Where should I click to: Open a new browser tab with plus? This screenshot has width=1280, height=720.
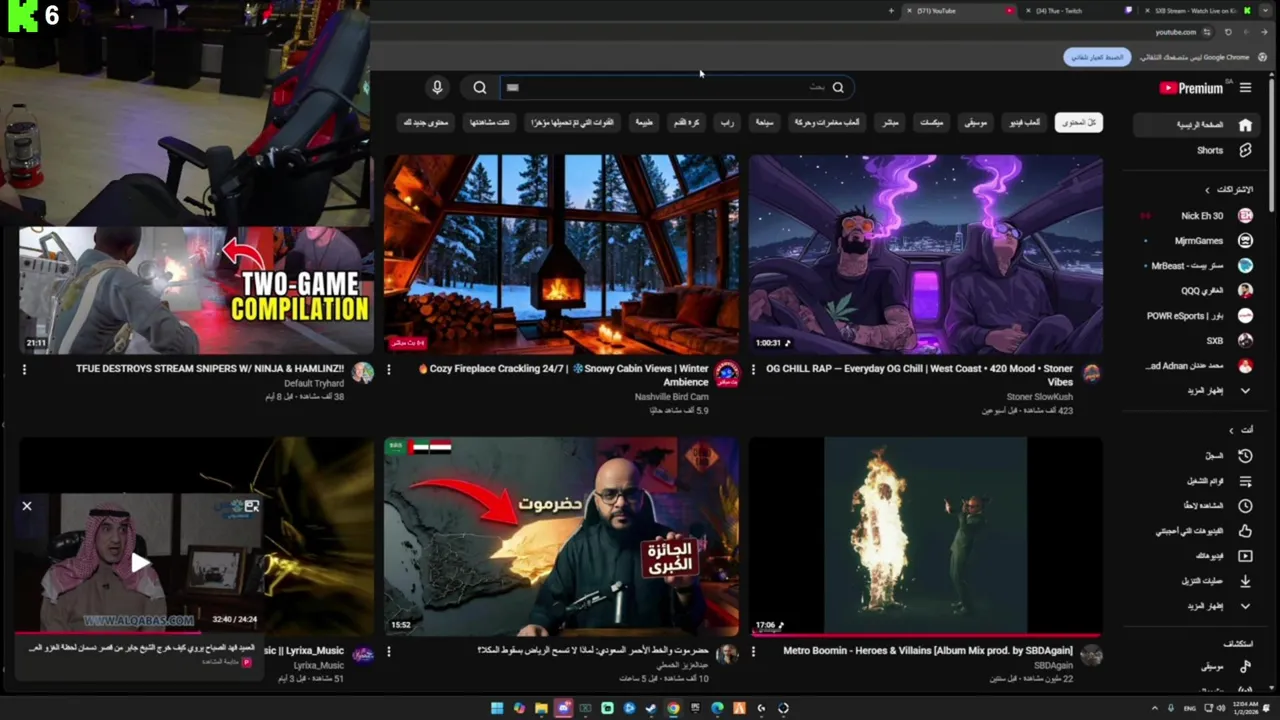point(891,11)
